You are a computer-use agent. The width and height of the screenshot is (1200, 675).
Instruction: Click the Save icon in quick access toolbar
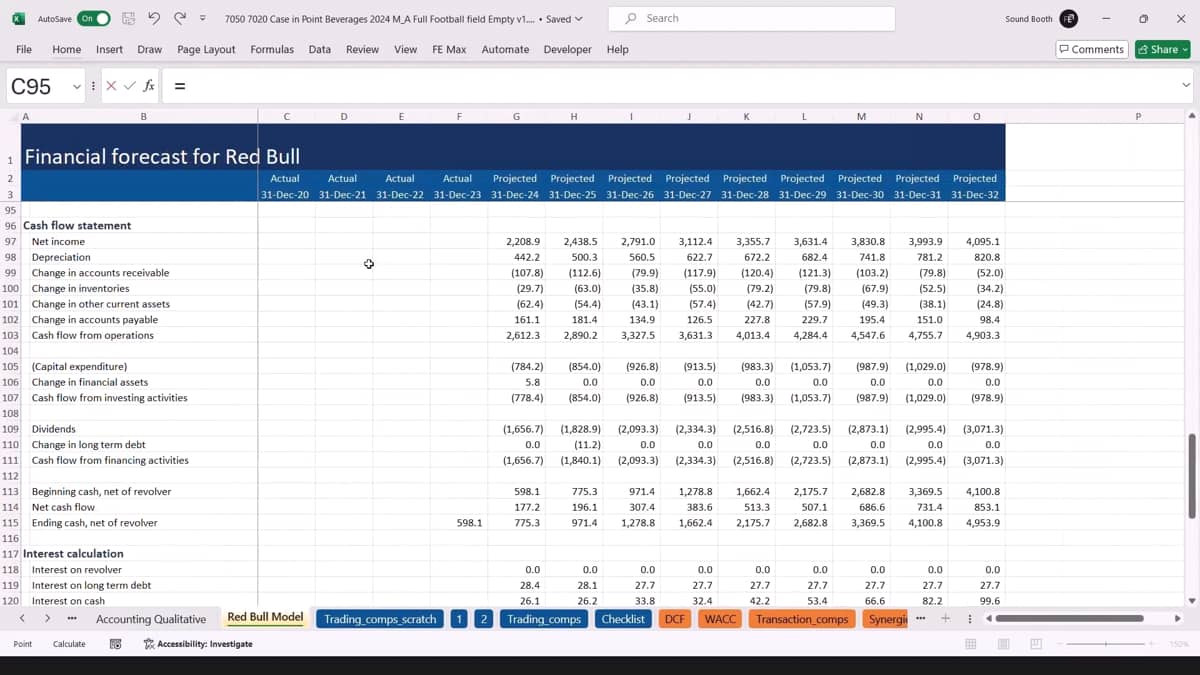pos(128,19)
